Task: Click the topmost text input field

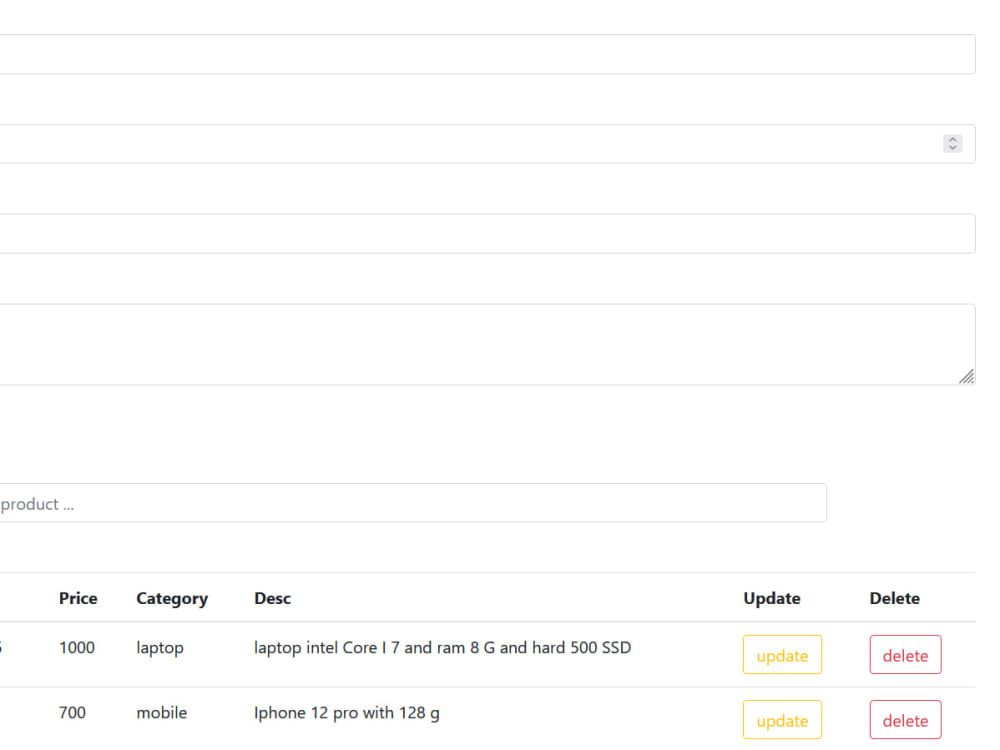Action: (x=480, y=53)
